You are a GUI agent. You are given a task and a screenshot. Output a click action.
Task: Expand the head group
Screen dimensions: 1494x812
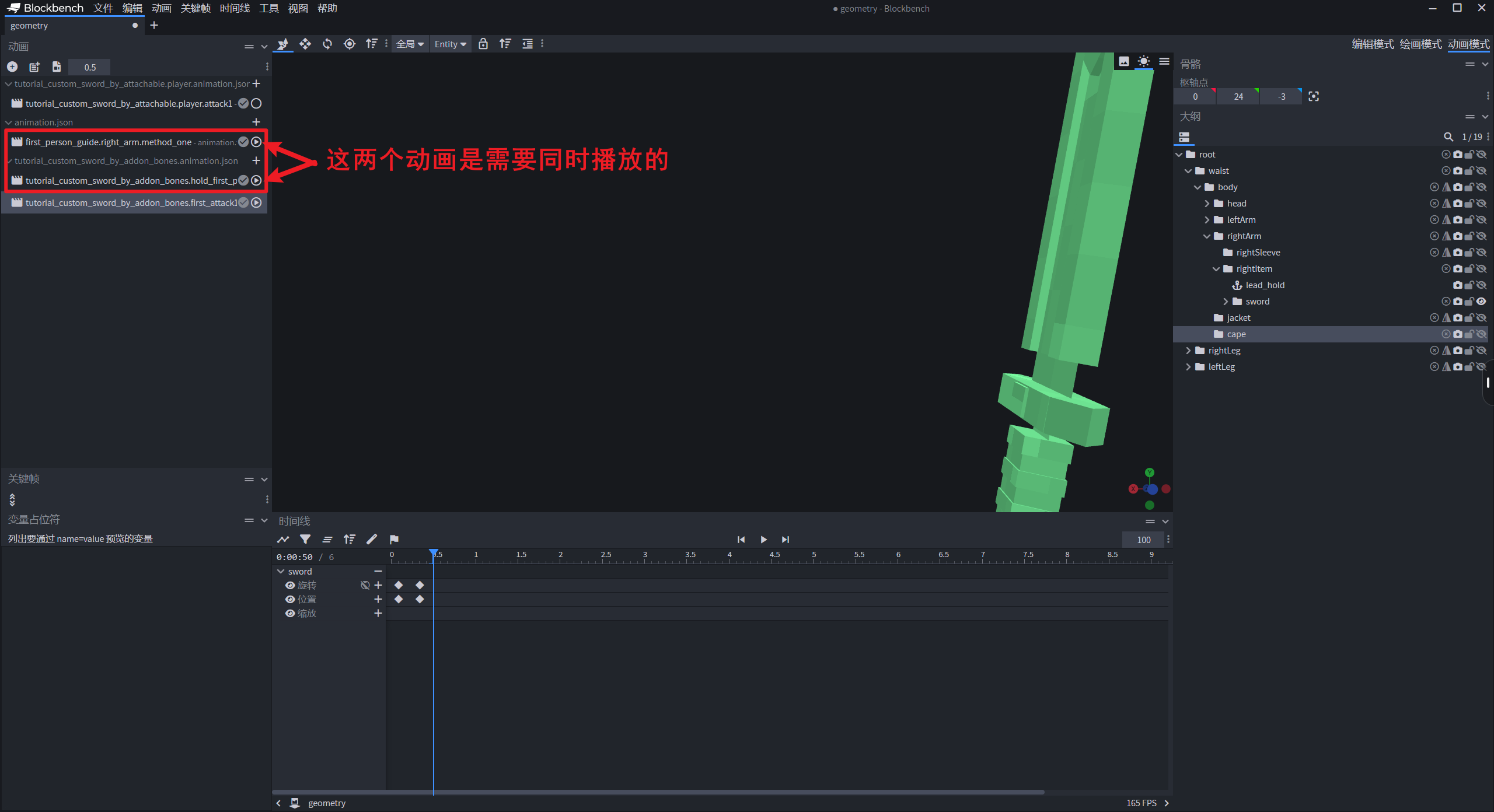click(x=1207, y=204)
